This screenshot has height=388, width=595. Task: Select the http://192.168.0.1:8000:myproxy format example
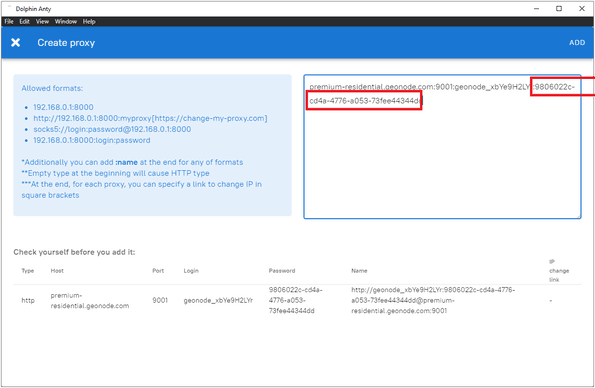pos(150,118)
